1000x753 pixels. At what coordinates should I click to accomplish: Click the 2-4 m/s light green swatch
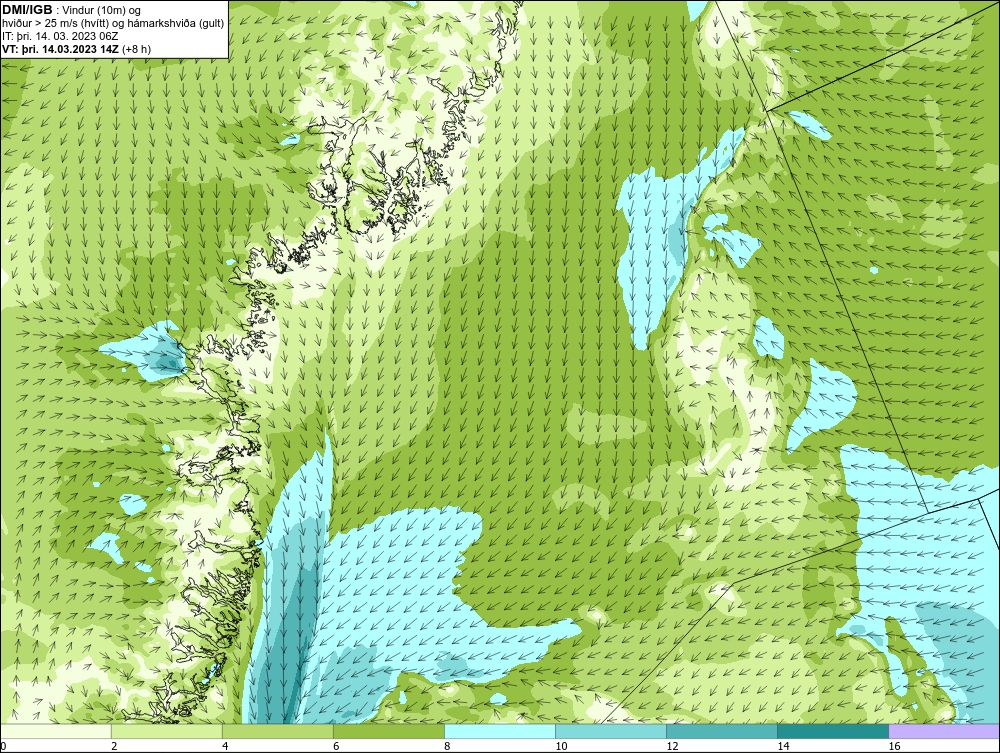(167, 731)
